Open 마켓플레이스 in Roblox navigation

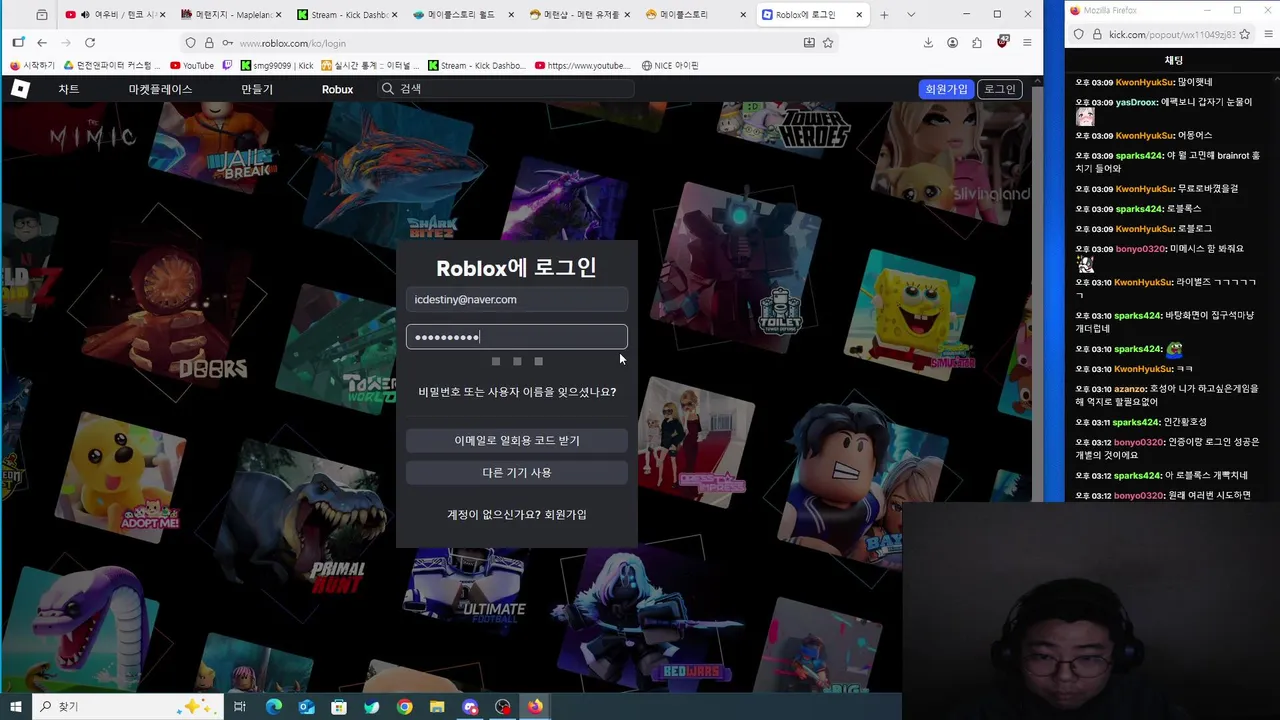pos(160,89)
